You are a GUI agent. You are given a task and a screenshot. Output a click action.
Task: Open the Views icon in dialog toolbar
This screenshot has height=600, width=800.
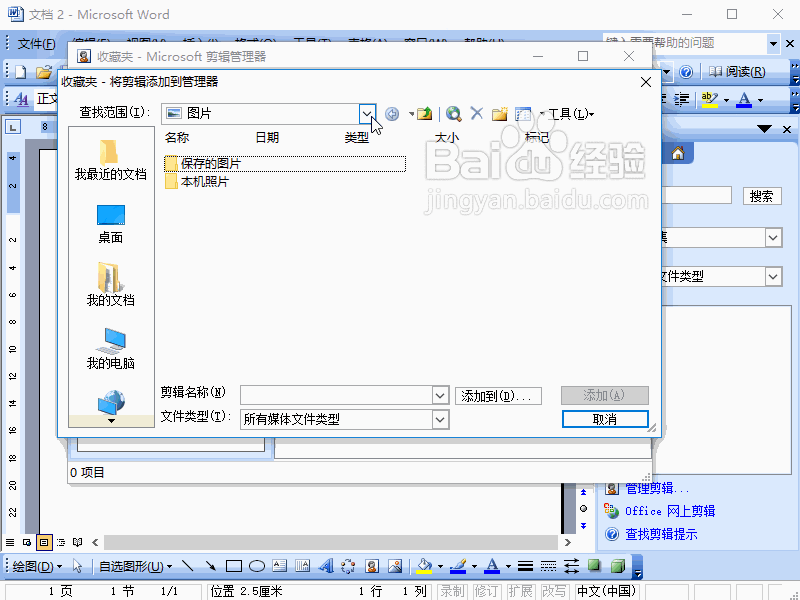point(523,114)
